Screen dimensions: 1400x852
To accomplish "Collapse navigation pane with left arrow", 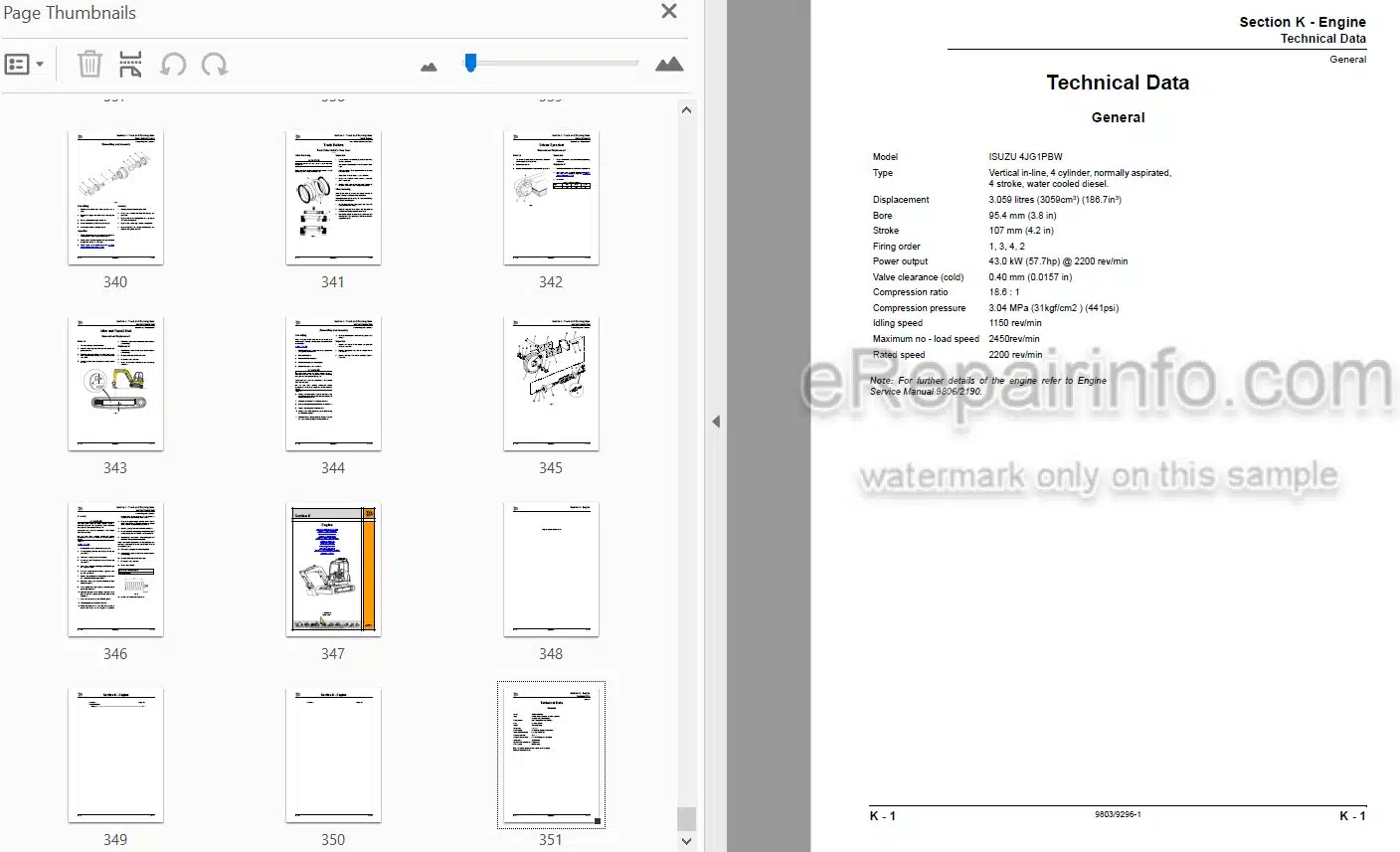I will [x=715, y=422].
